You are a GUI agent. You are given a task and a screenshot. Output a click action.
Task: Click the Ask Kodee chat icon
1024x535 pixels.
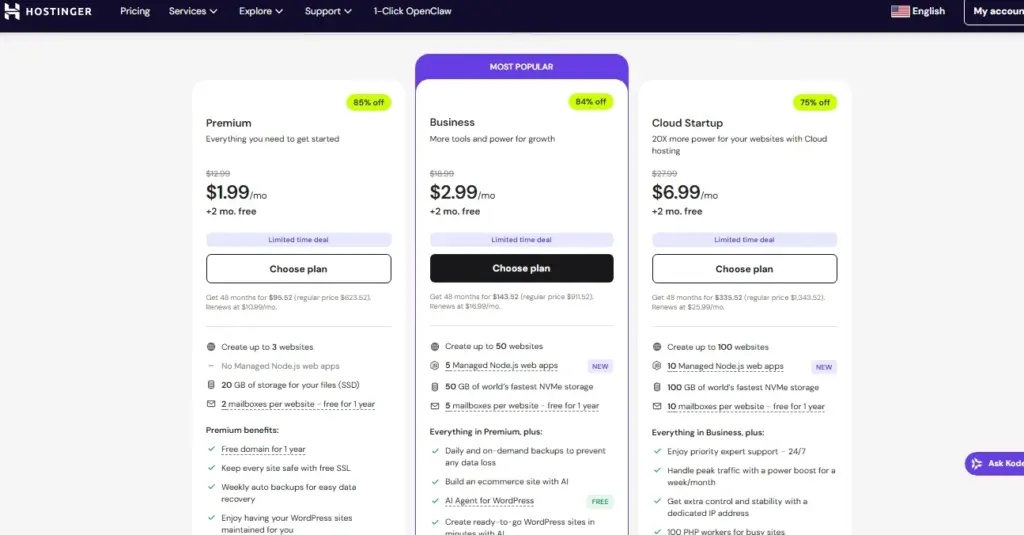pos(975,464)
